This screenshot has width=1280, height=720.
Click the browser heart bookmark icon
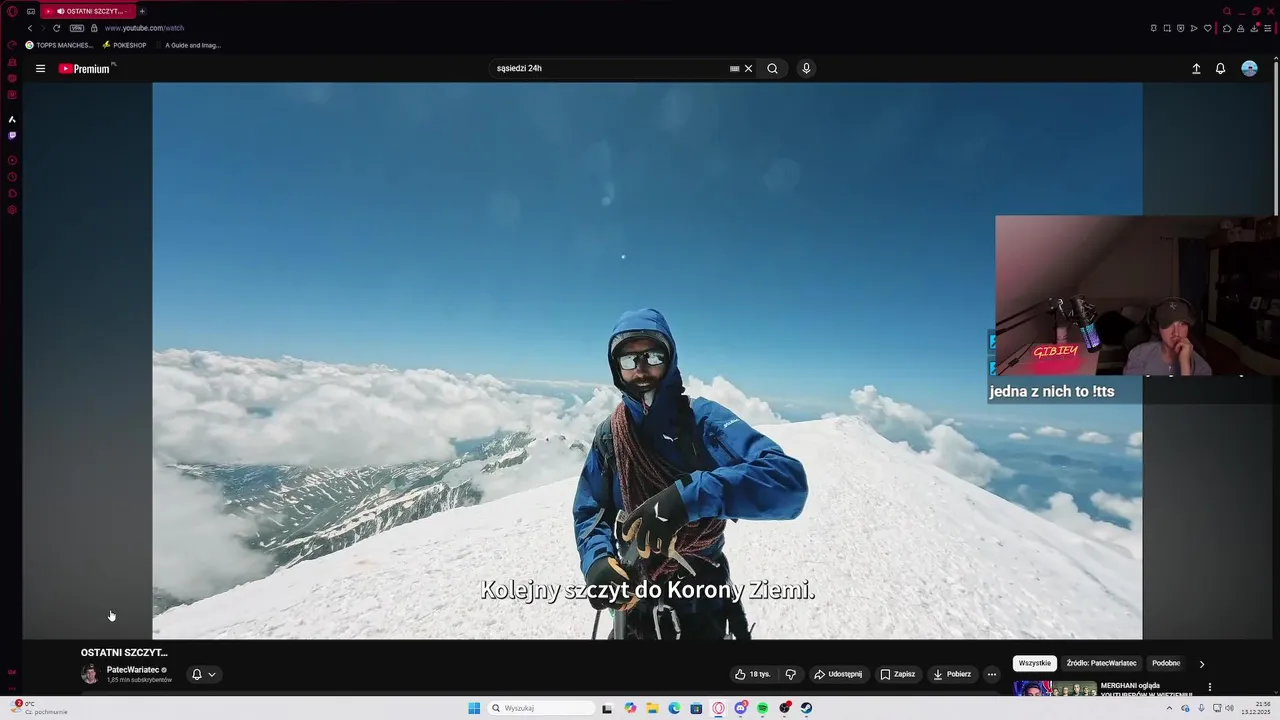[x=1207, y=28]
